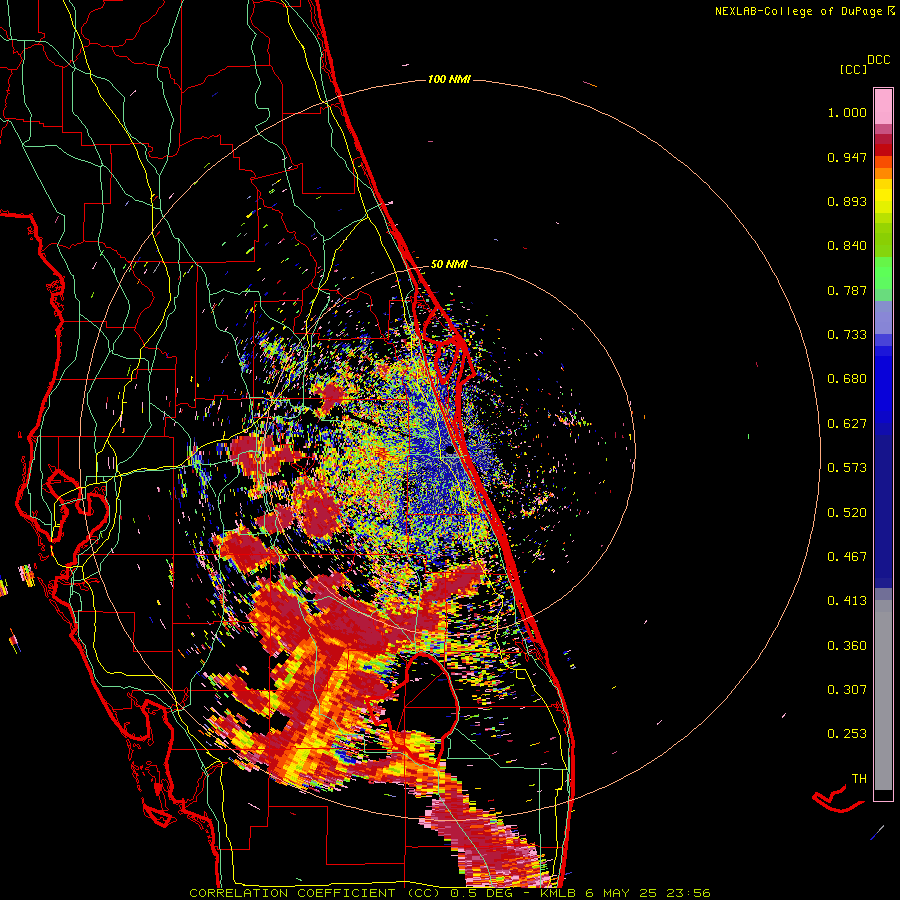Viewport: 900px width, 900px height.
Task: Click the TH threshold label on legend
Action: [x=859, y=779]
